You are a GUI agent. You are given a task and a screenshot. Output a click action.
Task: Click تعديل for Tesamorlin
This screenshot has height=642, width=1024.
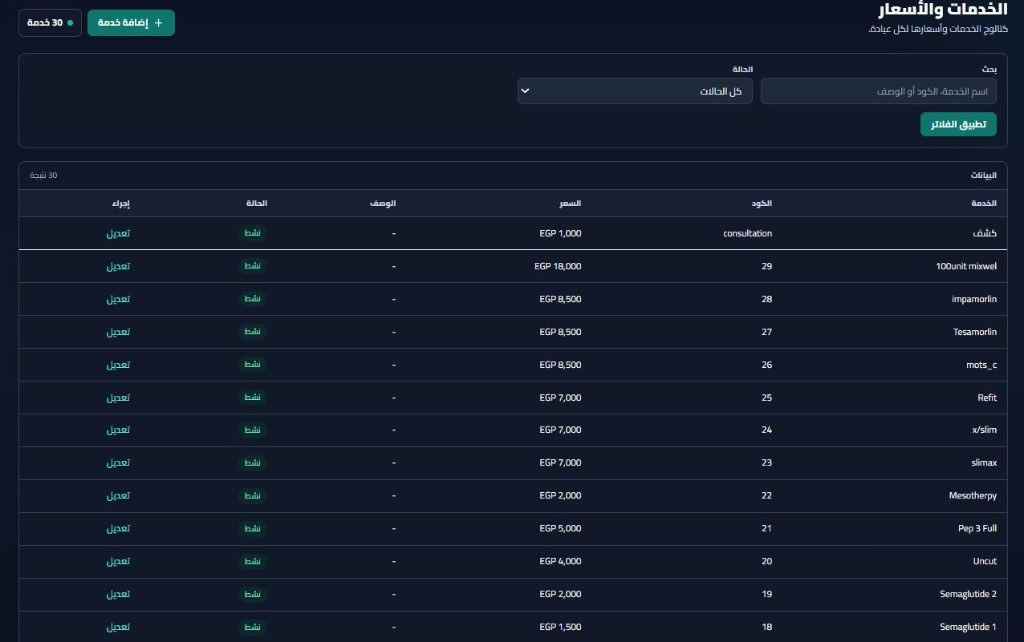118,332
